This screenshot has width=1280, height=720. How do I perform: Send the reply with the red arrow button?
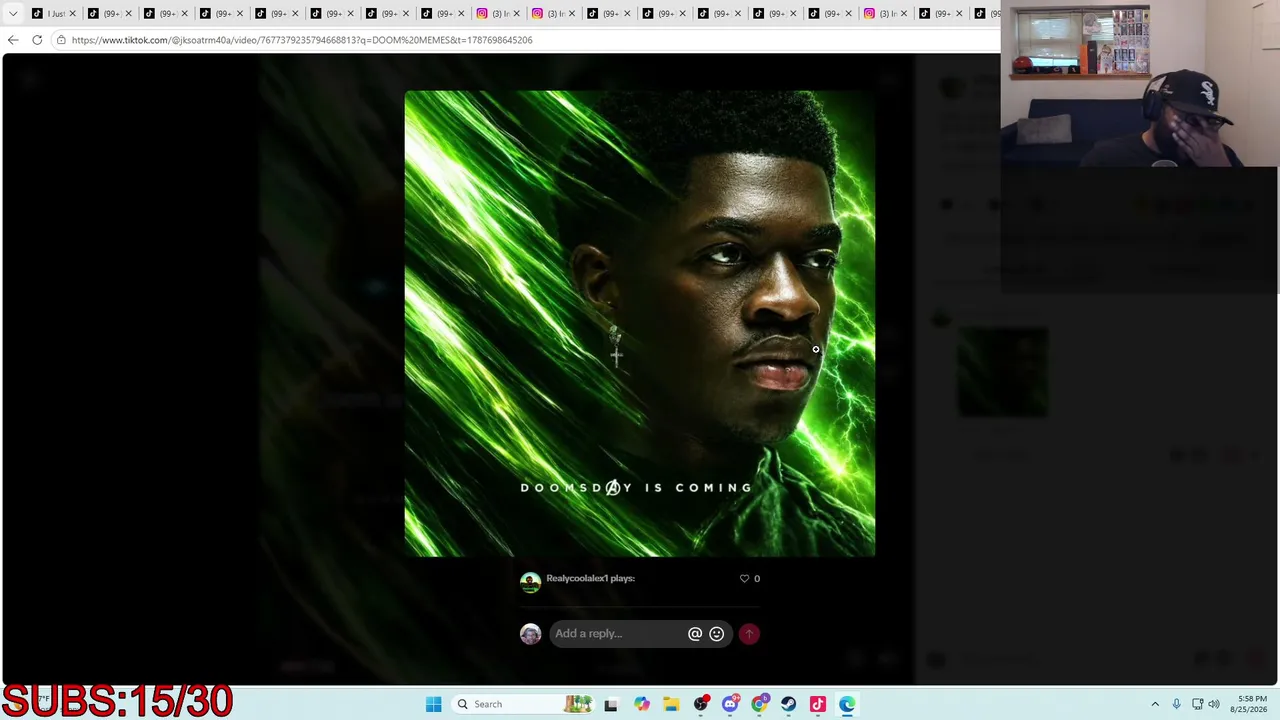pos(749,633)
